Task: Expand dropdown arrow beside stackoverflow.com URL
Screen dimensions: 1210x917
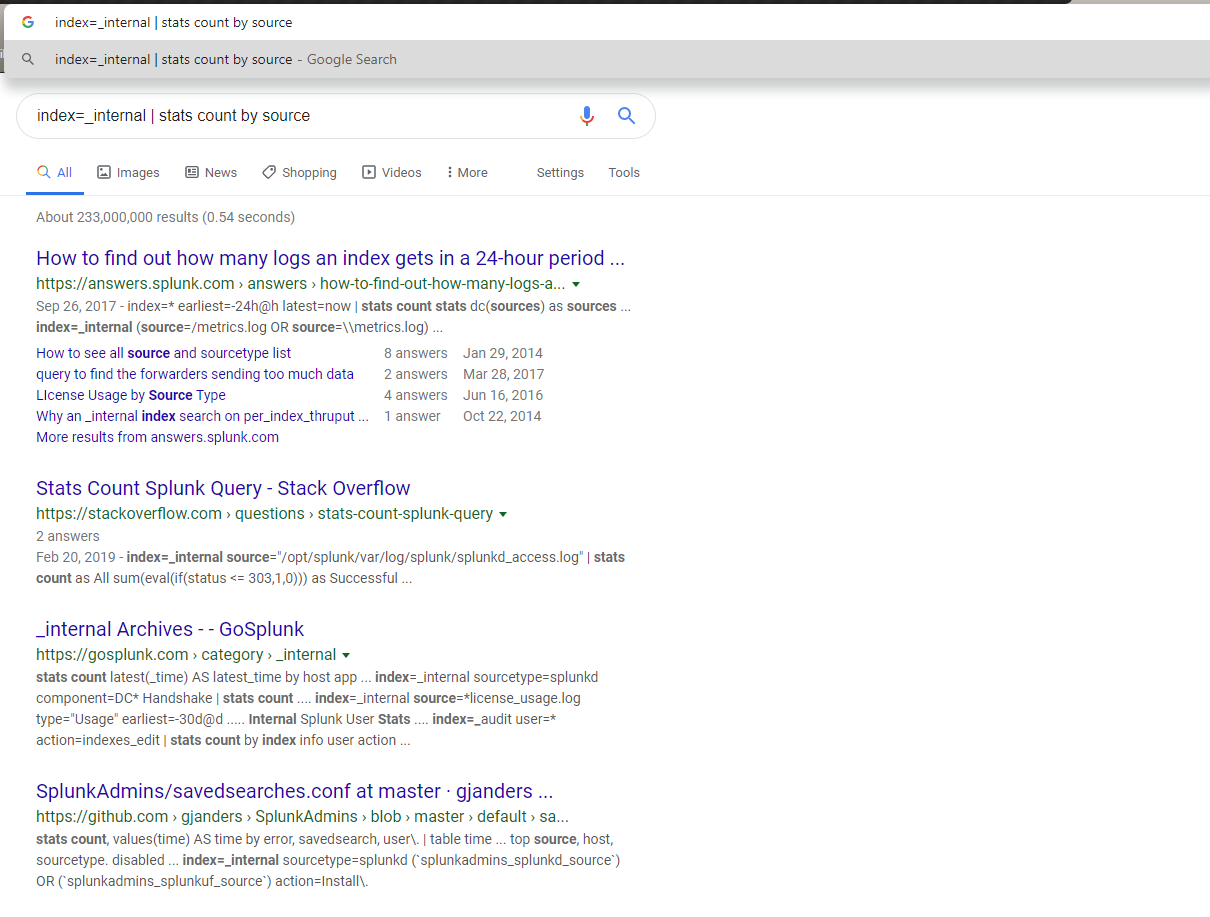Action: pos(503,514)
